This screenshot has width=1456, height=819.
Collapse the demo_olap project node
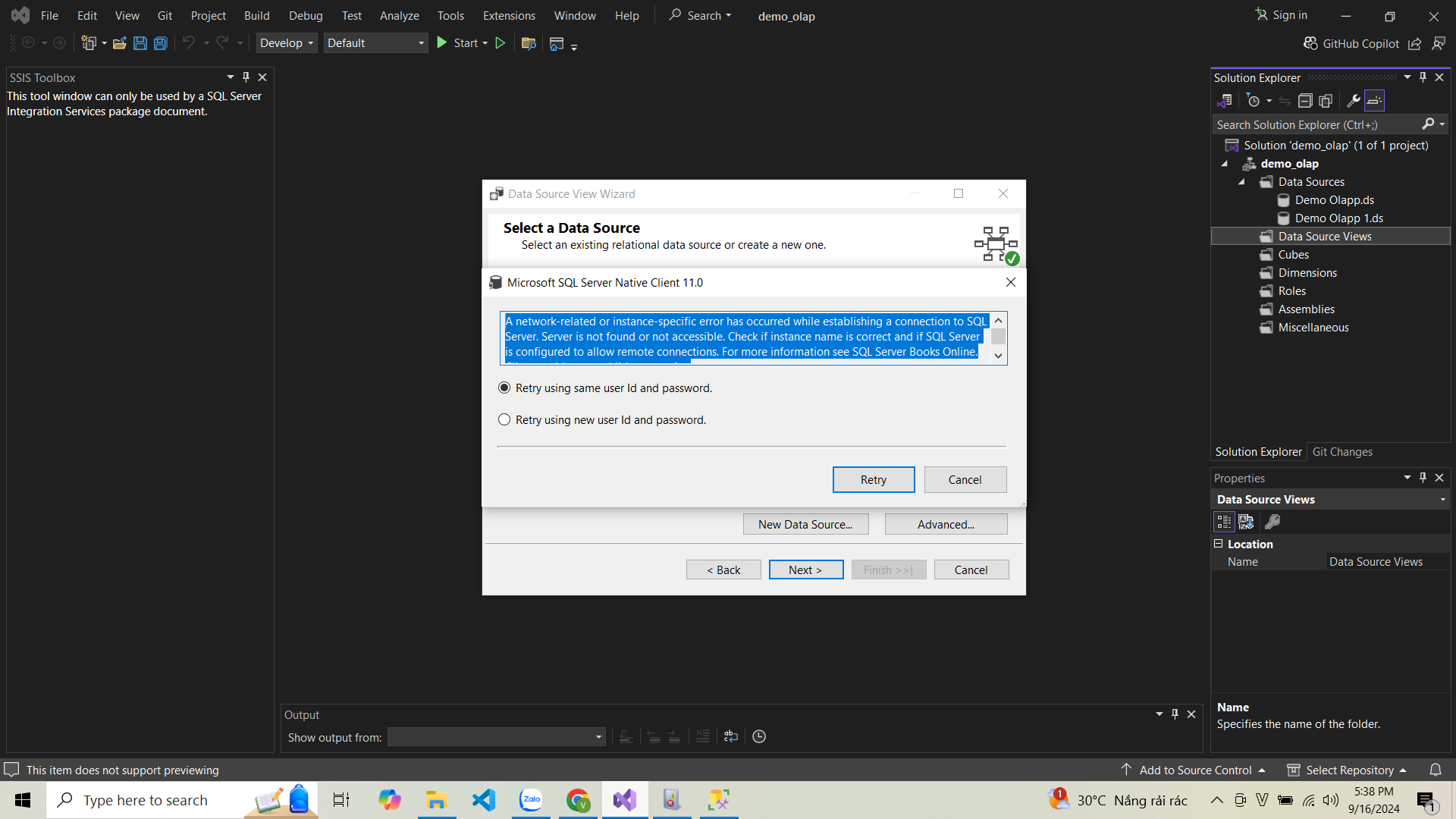[1225, 164]
